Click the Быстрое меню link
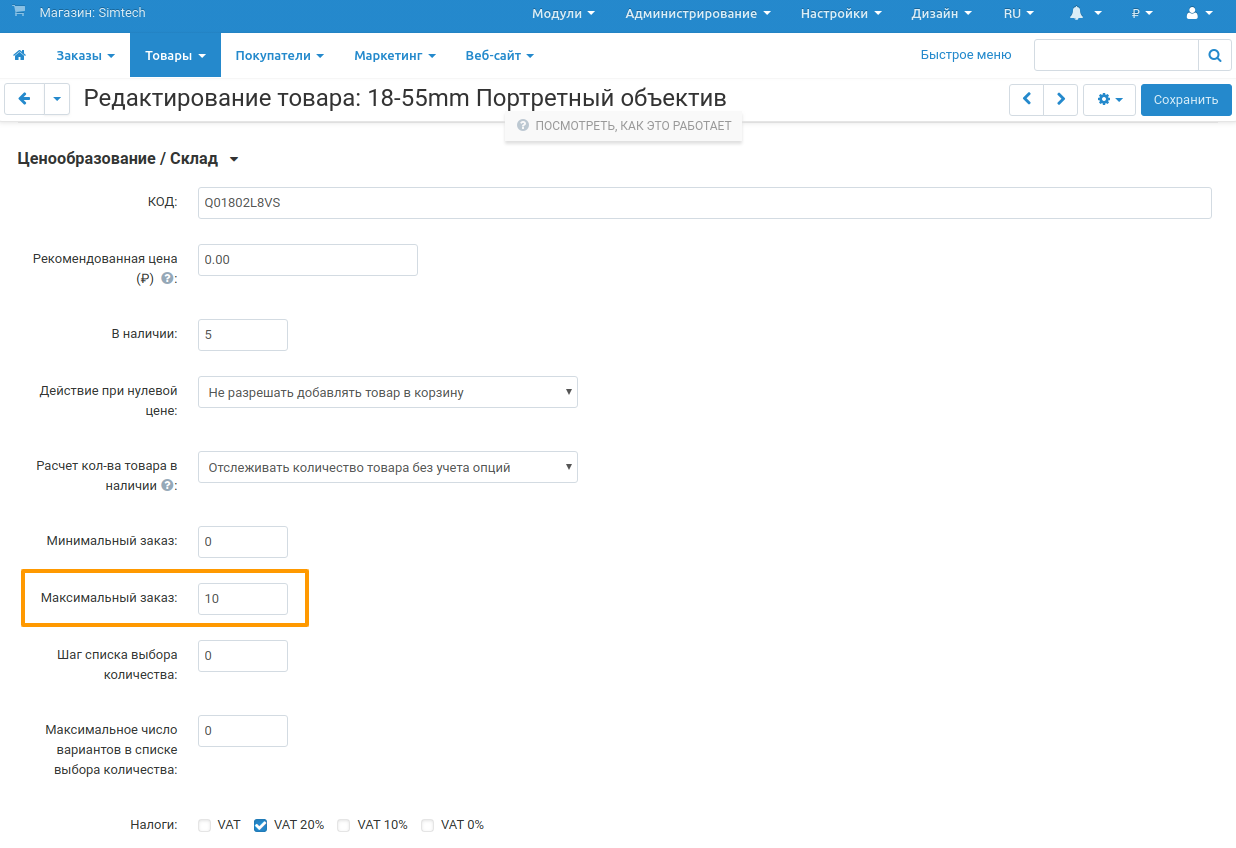This screenshot has height=848, width=1236. (965, 55)
